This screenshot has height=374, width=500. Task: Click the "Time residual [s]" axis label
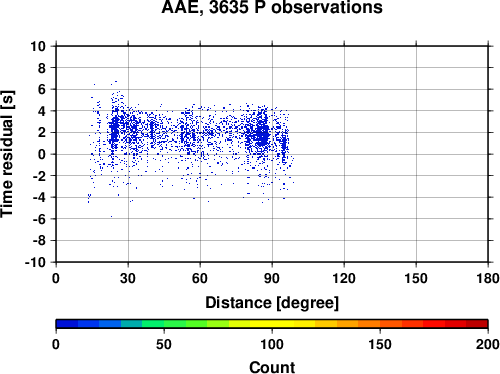[7, 154]
